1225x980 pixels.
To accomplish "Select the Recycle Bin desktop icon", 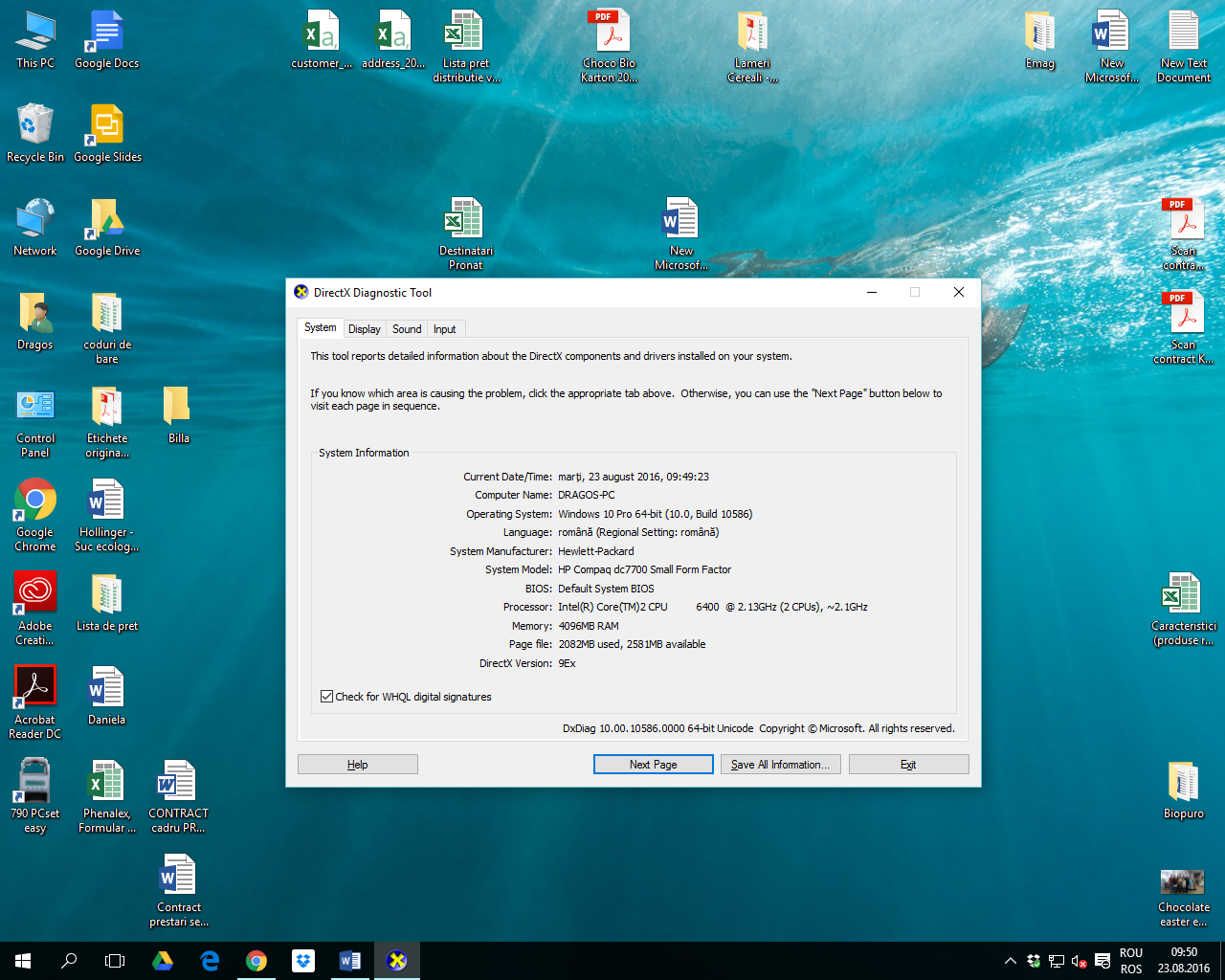I will click(x=35, y=126).
